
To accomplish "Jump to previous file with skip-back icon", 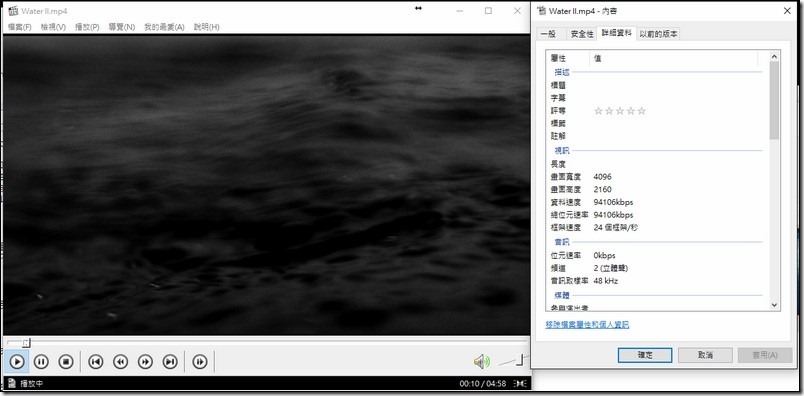I will pos(95,362).
